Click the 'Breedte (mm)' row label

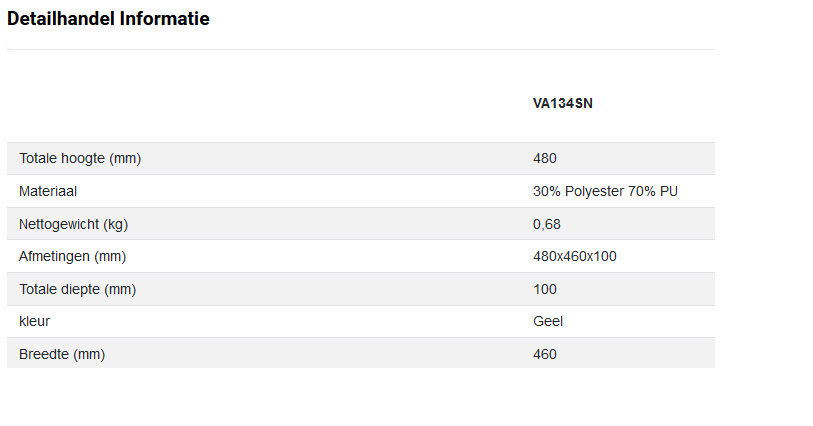click(62, 354)
